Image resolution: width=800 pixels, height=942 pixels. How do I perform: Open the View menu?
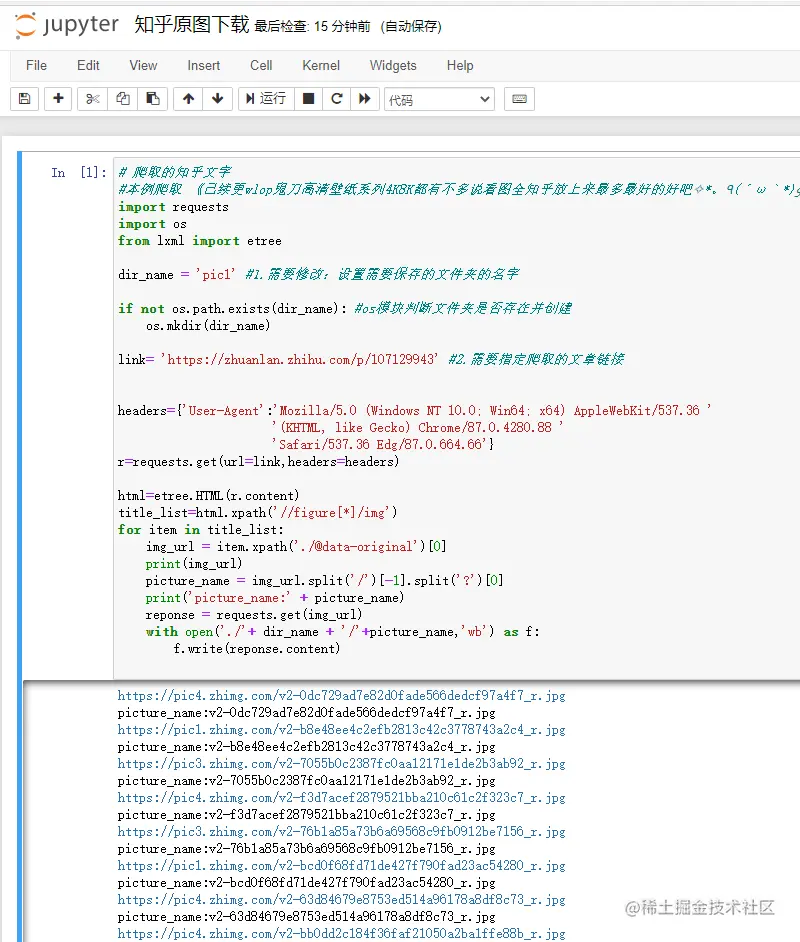143,65
